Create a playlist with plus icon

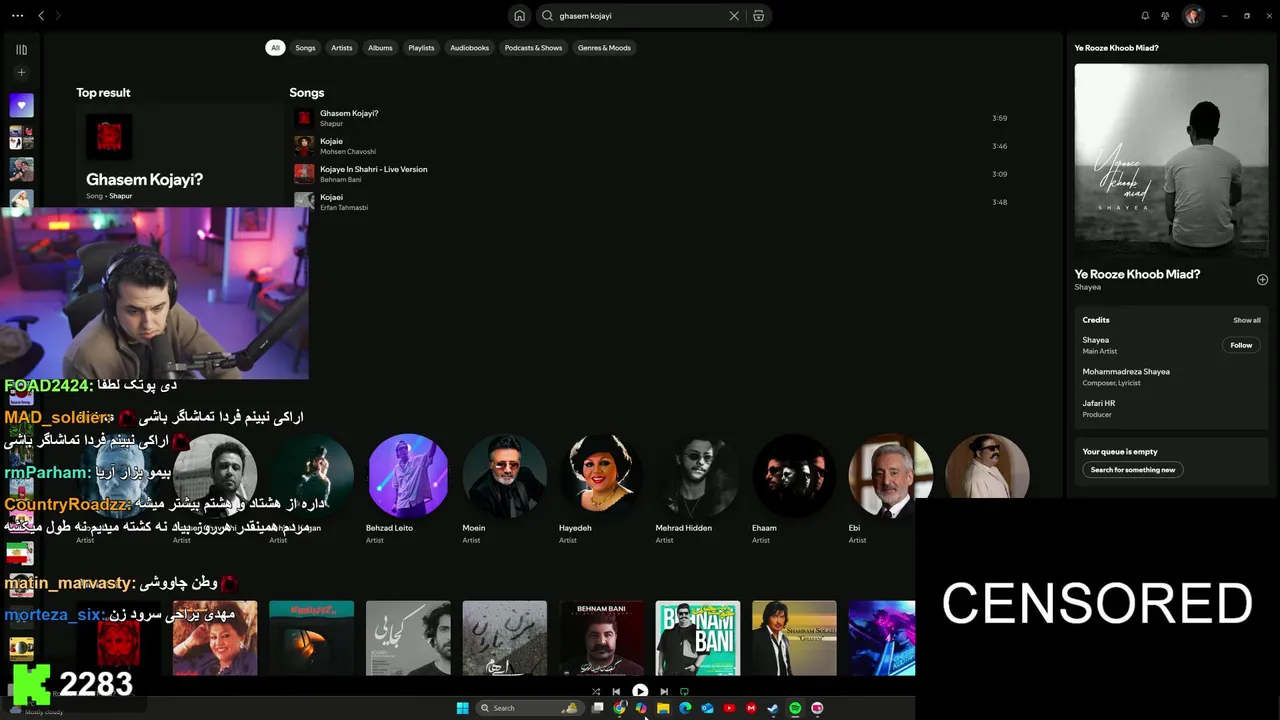[21, 72]
